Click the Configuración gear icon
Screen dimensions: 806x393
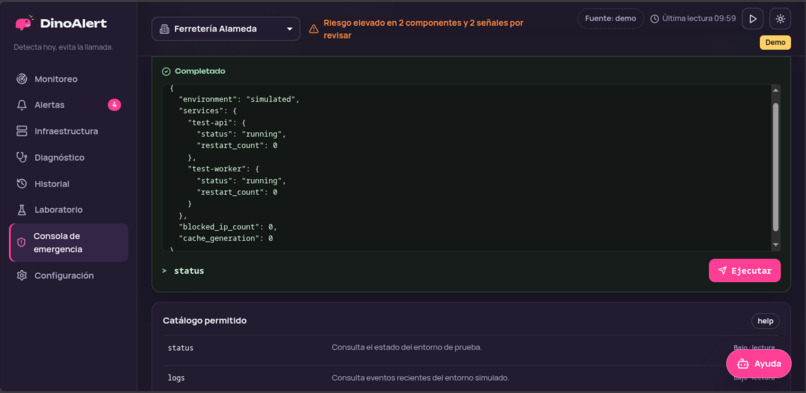22,275
